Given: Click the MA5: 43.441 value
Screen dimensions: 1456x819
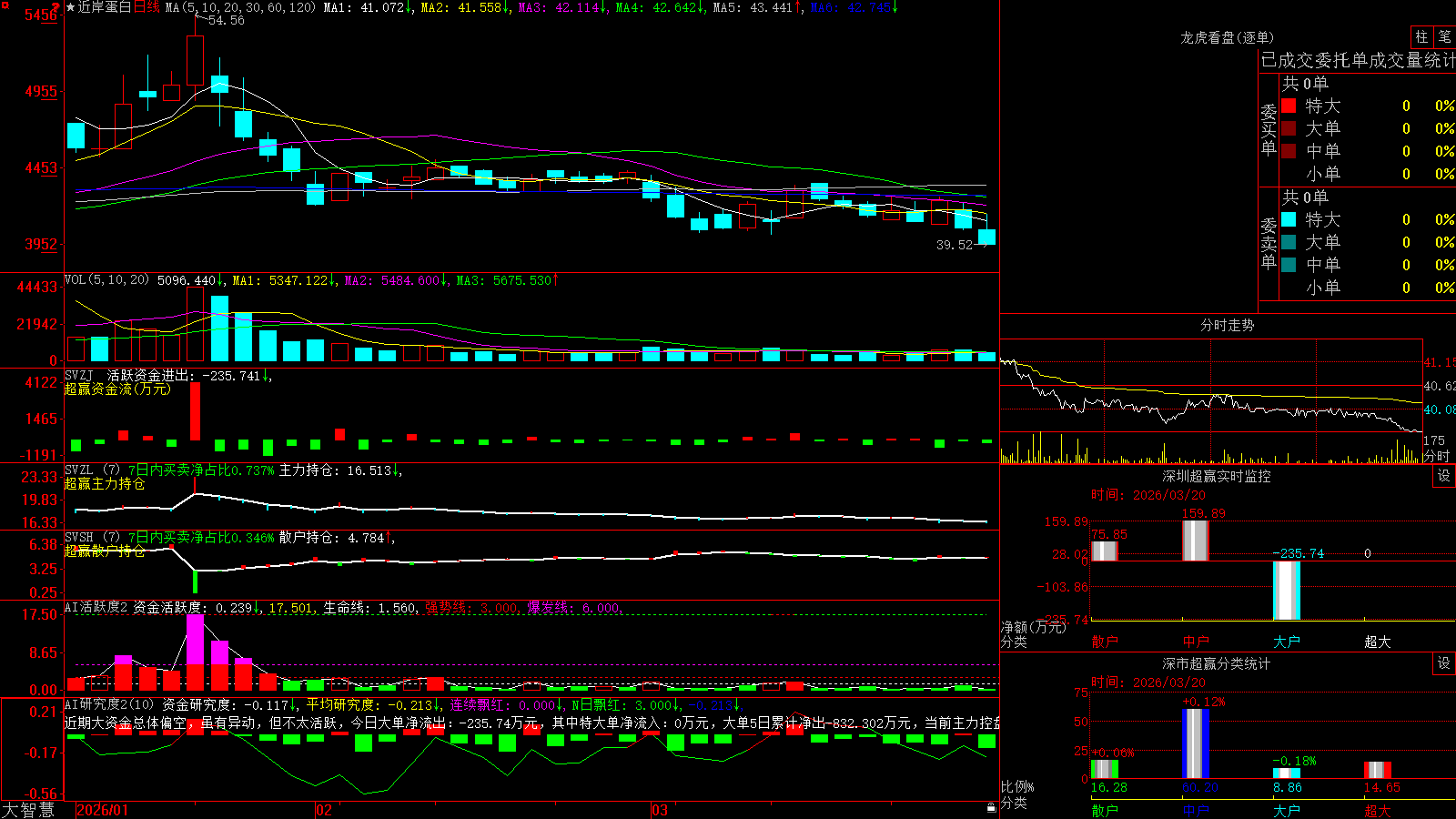Looking at the screenshot, I should (x=757, y=7).
